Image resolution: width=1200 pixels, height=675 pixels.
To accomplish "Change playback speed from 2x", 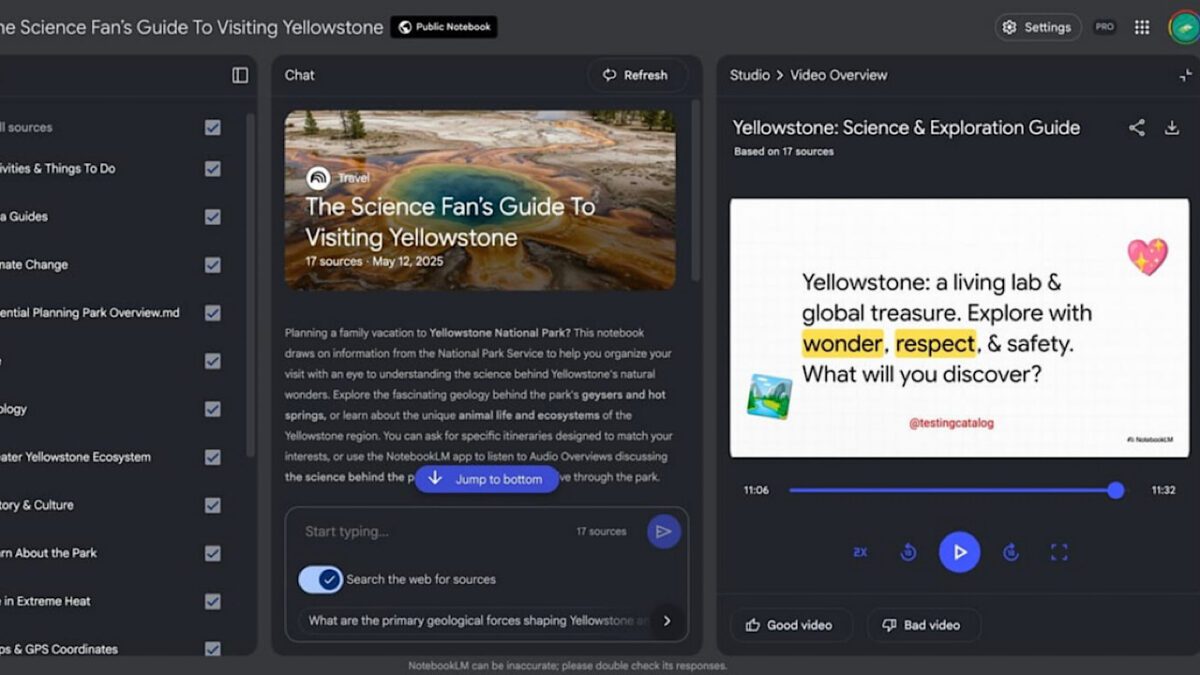I will point(860,552).
